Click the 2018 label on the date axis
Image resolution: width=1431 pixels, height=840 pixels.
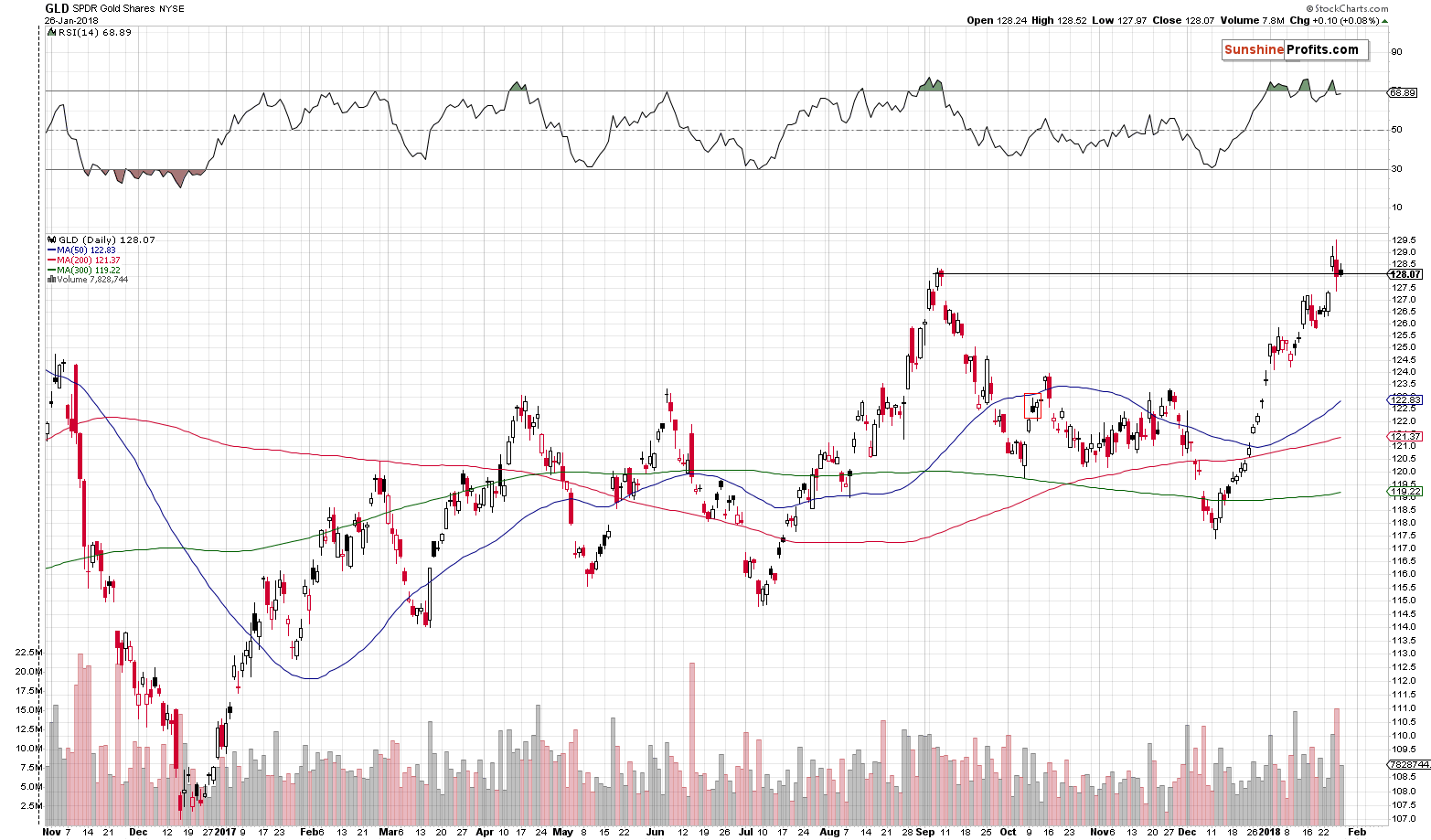(x=1270, y=833)
